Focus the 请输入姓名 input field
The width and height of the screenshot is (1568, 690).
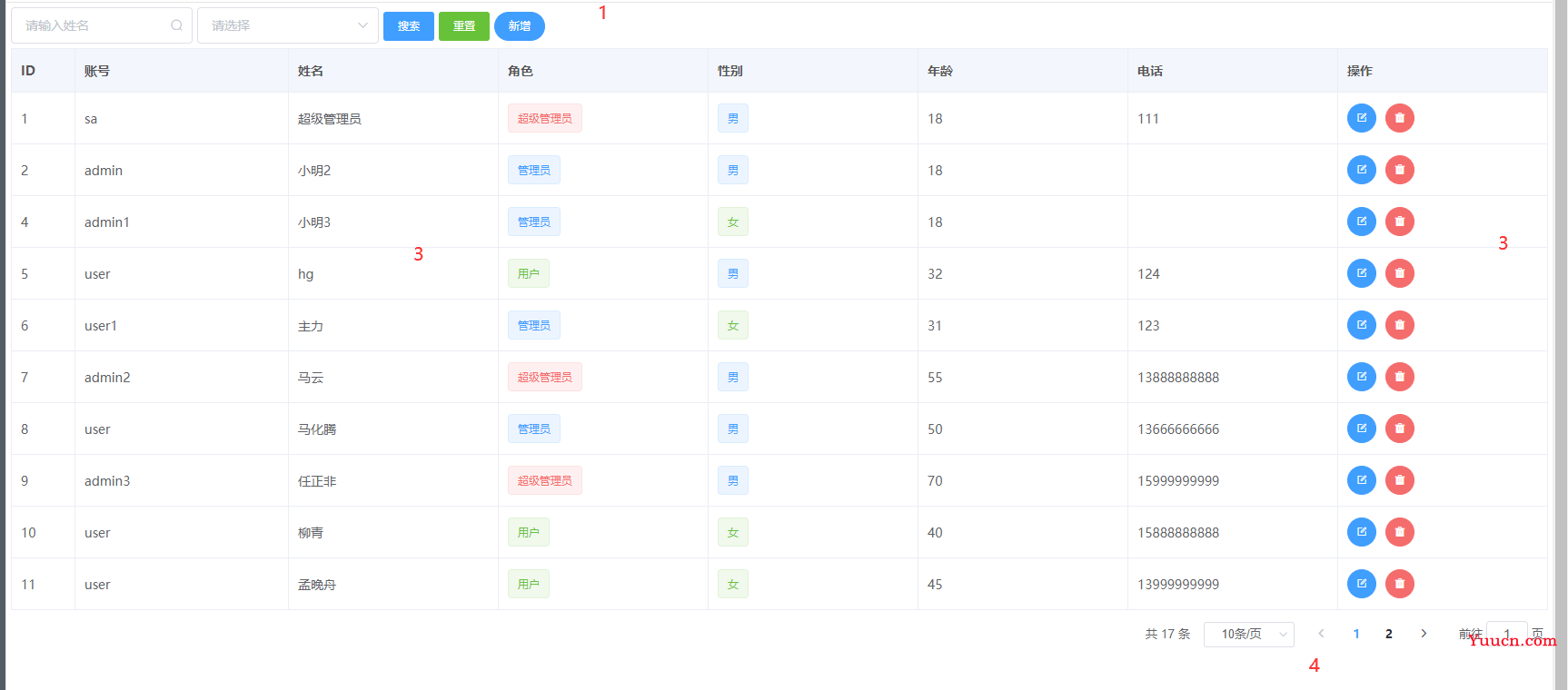tap(91, 25)
